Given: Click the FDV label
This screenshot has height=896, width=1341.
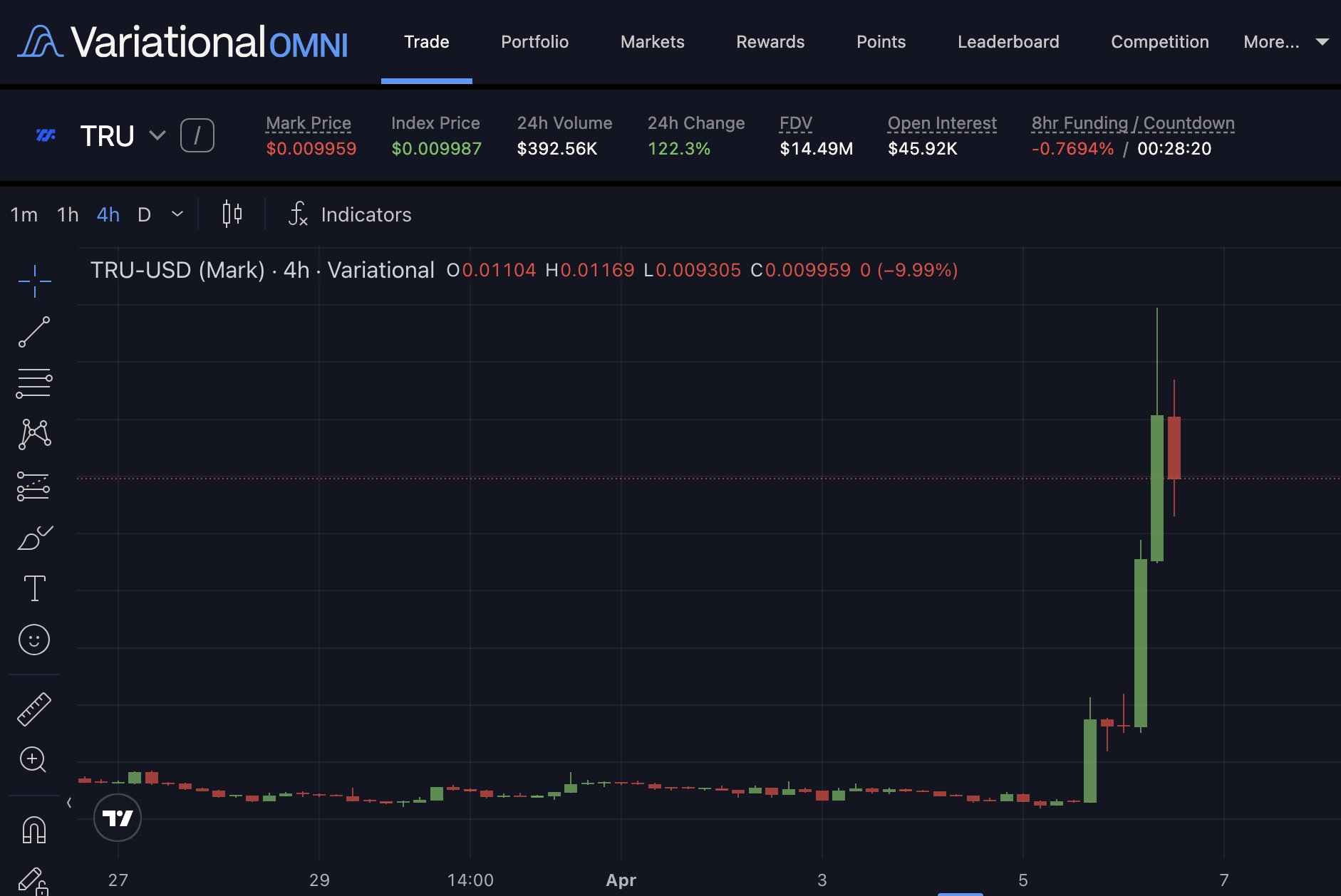Looking at the screenshot, I should coord(796,123).
